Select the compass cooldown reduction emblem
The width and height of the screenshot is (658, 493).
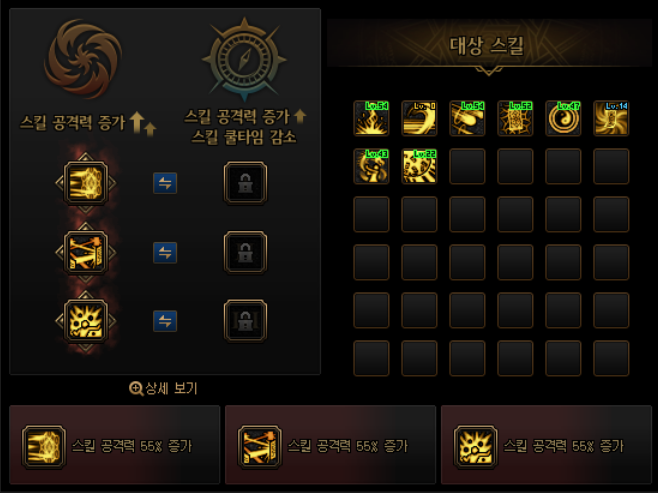pos(245,60)
